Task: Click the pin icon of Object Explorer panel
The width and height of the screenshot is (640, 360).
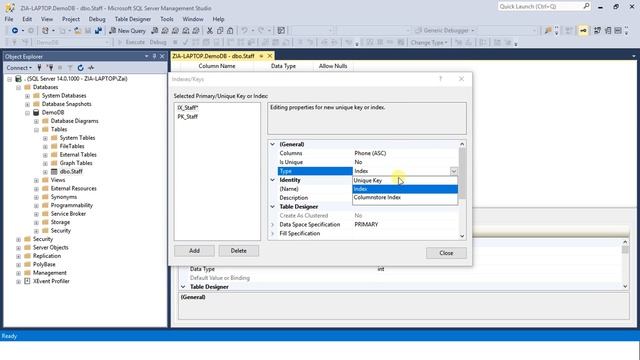Action: (154, 56)
